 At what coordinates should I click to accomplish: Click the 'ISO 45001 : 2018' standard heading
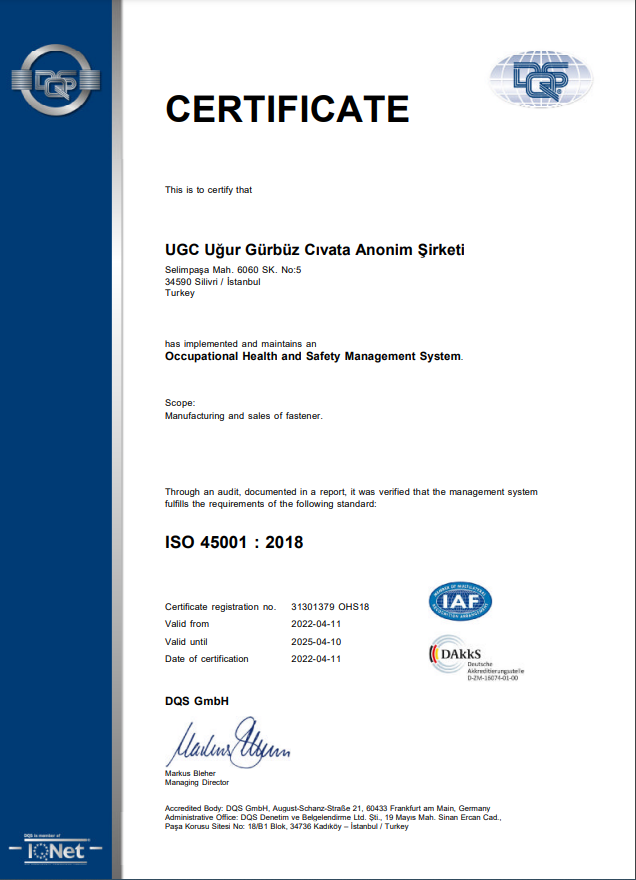pyautogui.click(x=234, y=542)
